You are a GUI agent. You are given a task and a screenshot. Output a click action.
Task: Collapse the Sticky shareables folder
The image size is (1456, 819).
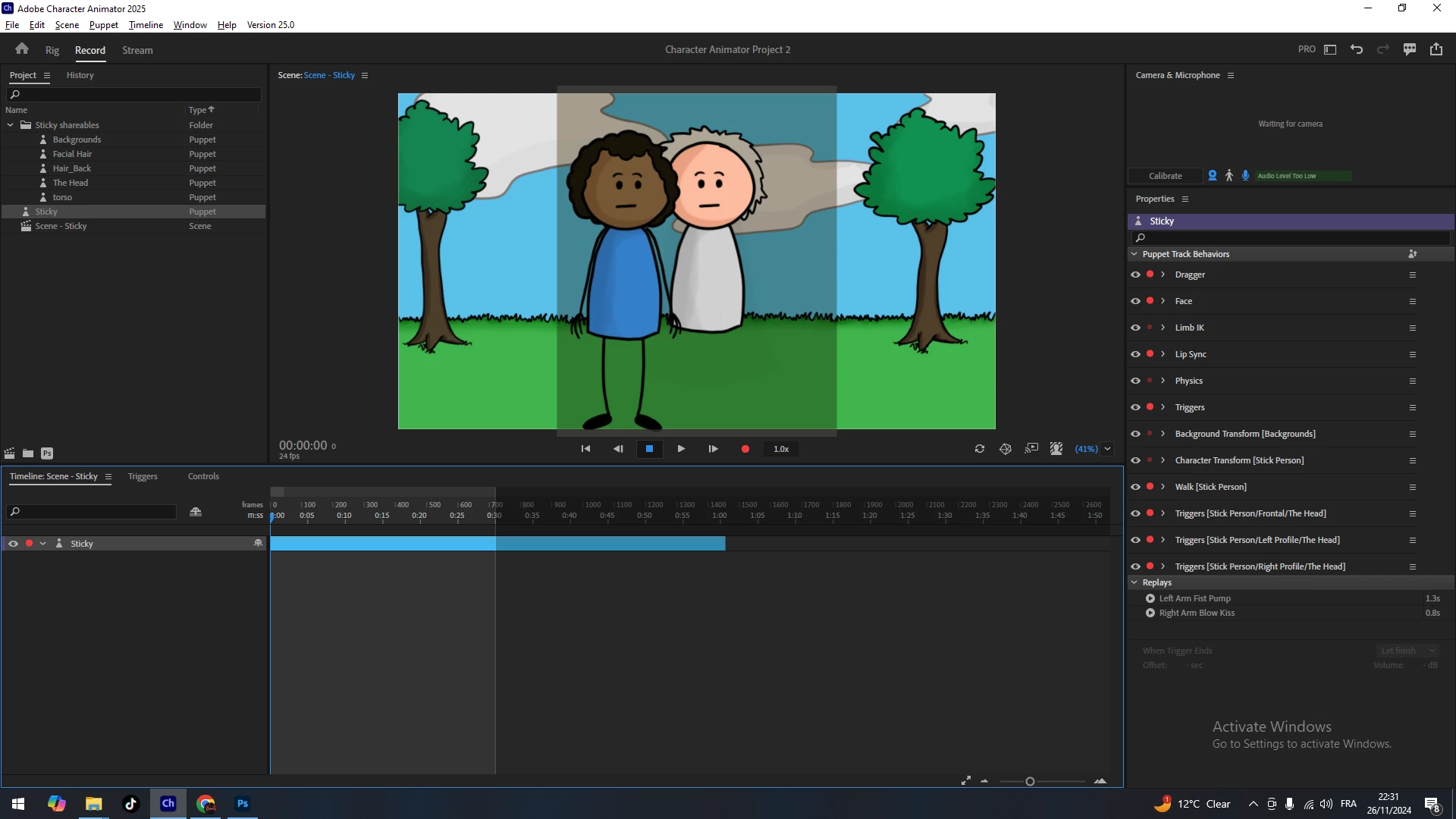tap(11, 125)
